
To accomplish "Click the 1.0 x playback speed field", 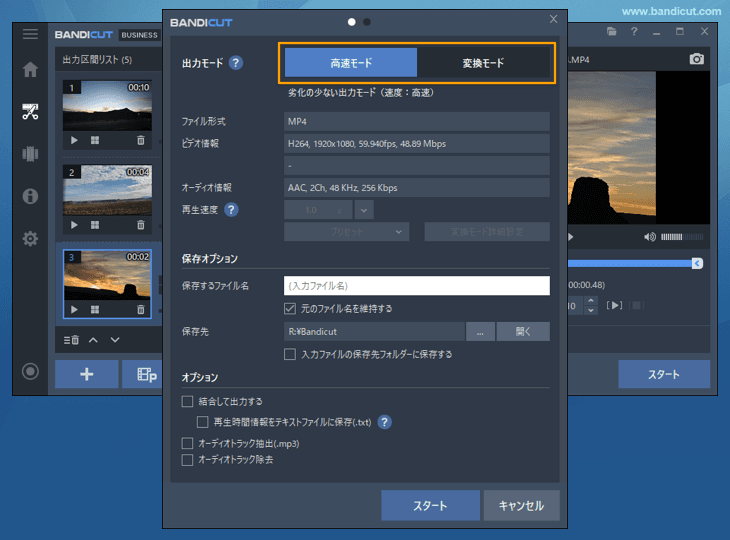I will 319,210.
